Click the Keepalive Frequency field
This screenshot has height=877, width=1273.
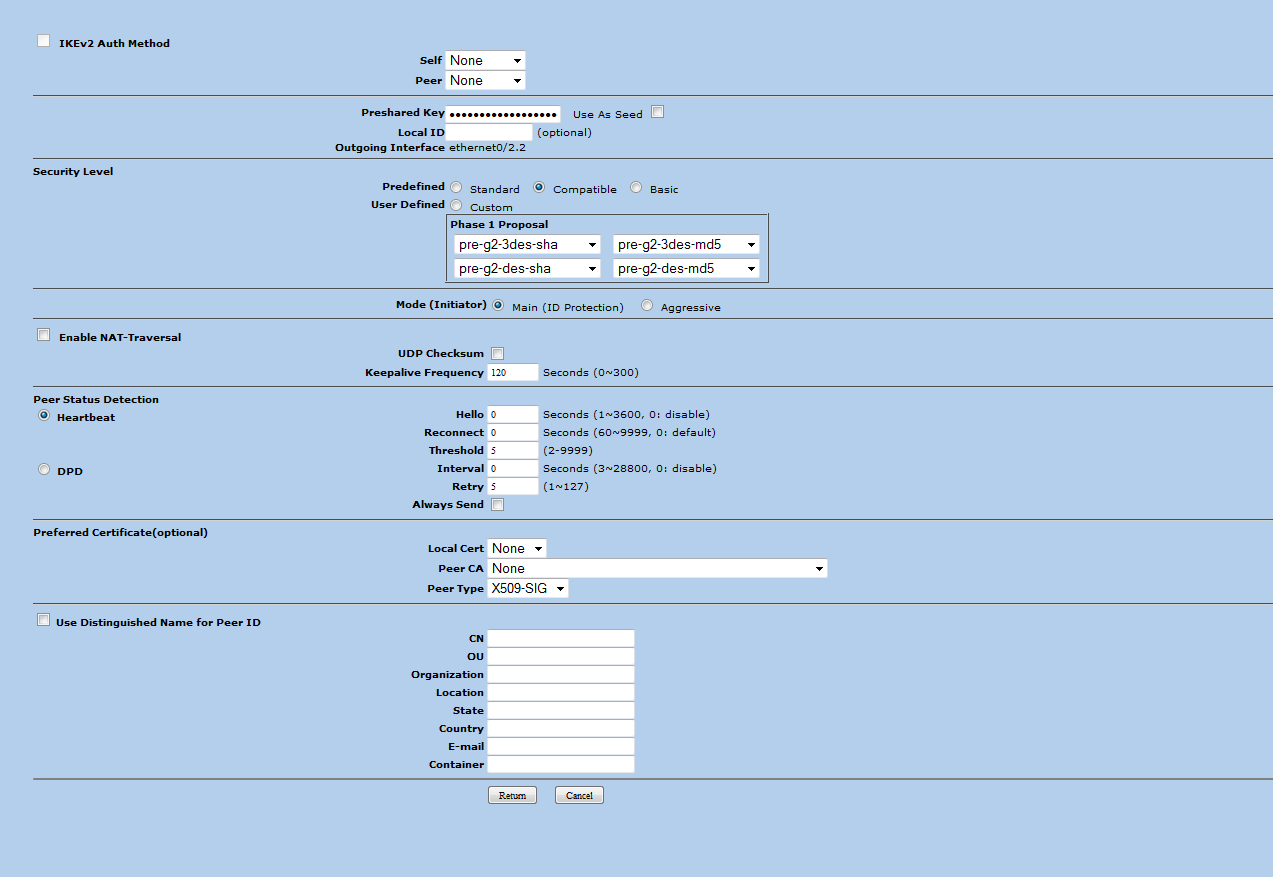pos(513,372)
